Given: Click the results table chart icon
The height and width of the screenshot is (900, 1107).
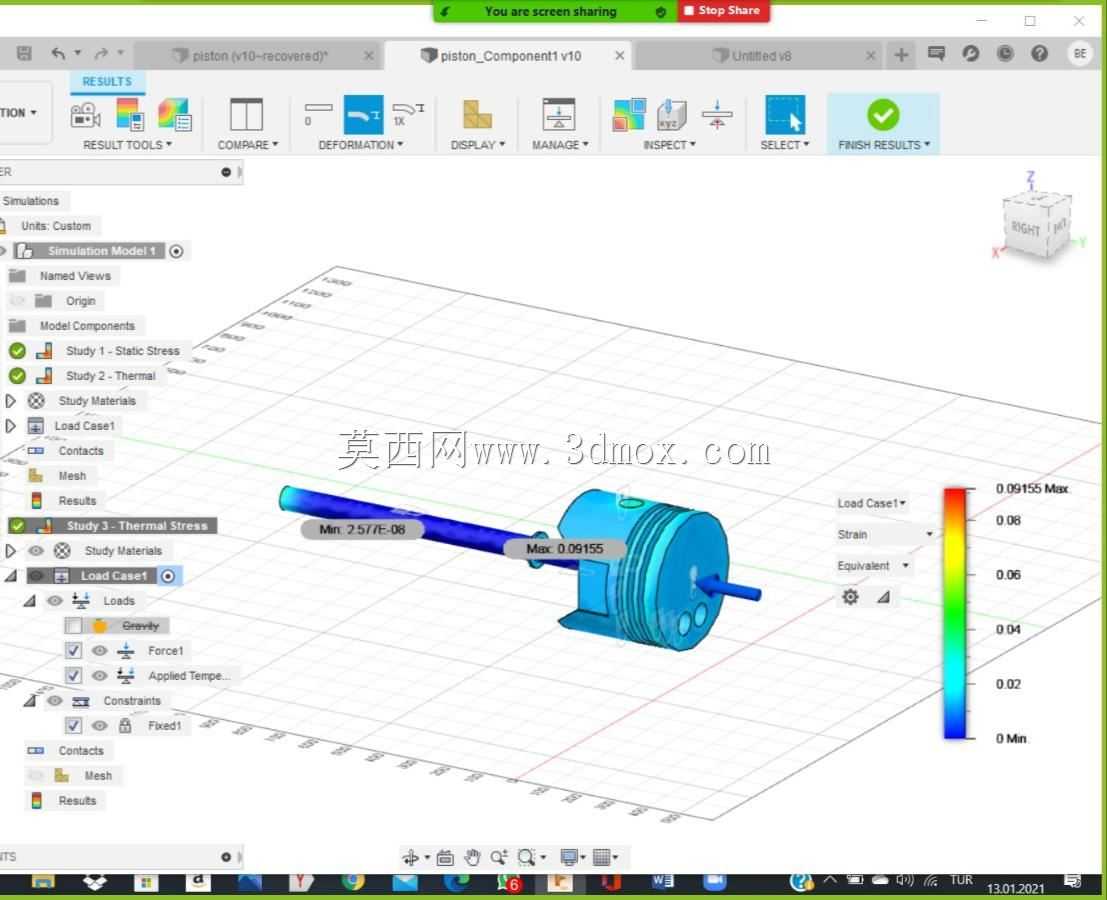Looking at the screenshot, I should point(174,114).
